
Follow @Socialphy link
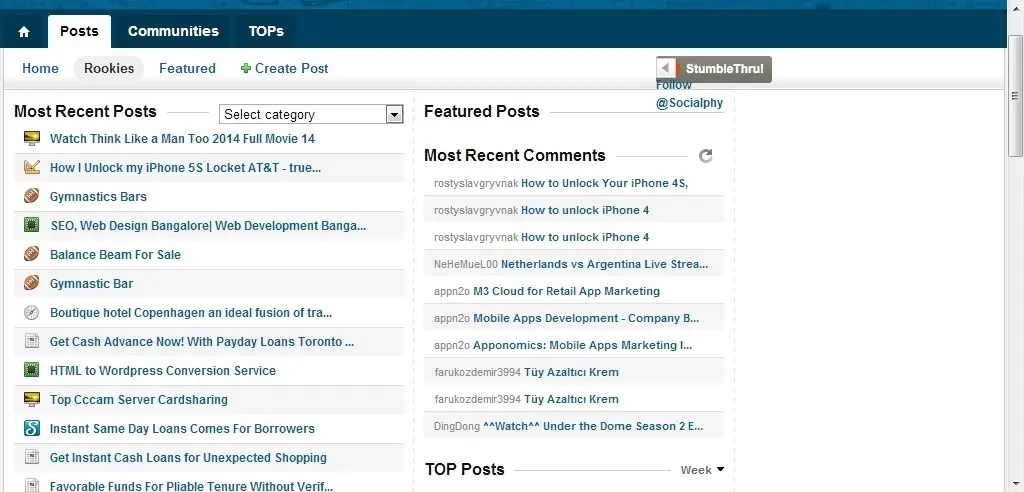click(690, 94)
